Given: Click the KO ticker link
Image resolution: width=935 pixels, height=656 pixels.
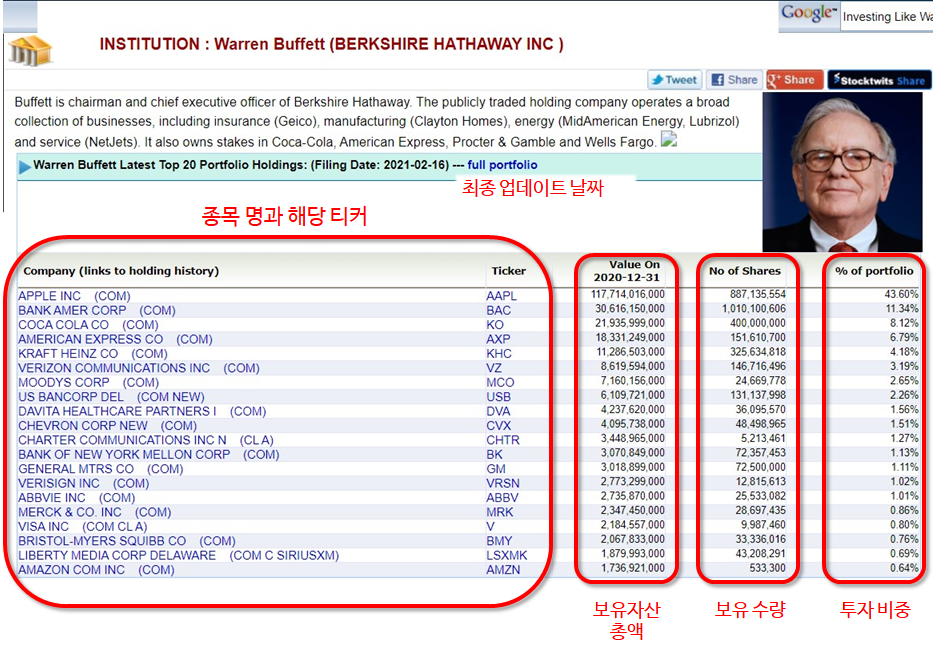Looking at the screenshot, I should click(x=495, y=325).
